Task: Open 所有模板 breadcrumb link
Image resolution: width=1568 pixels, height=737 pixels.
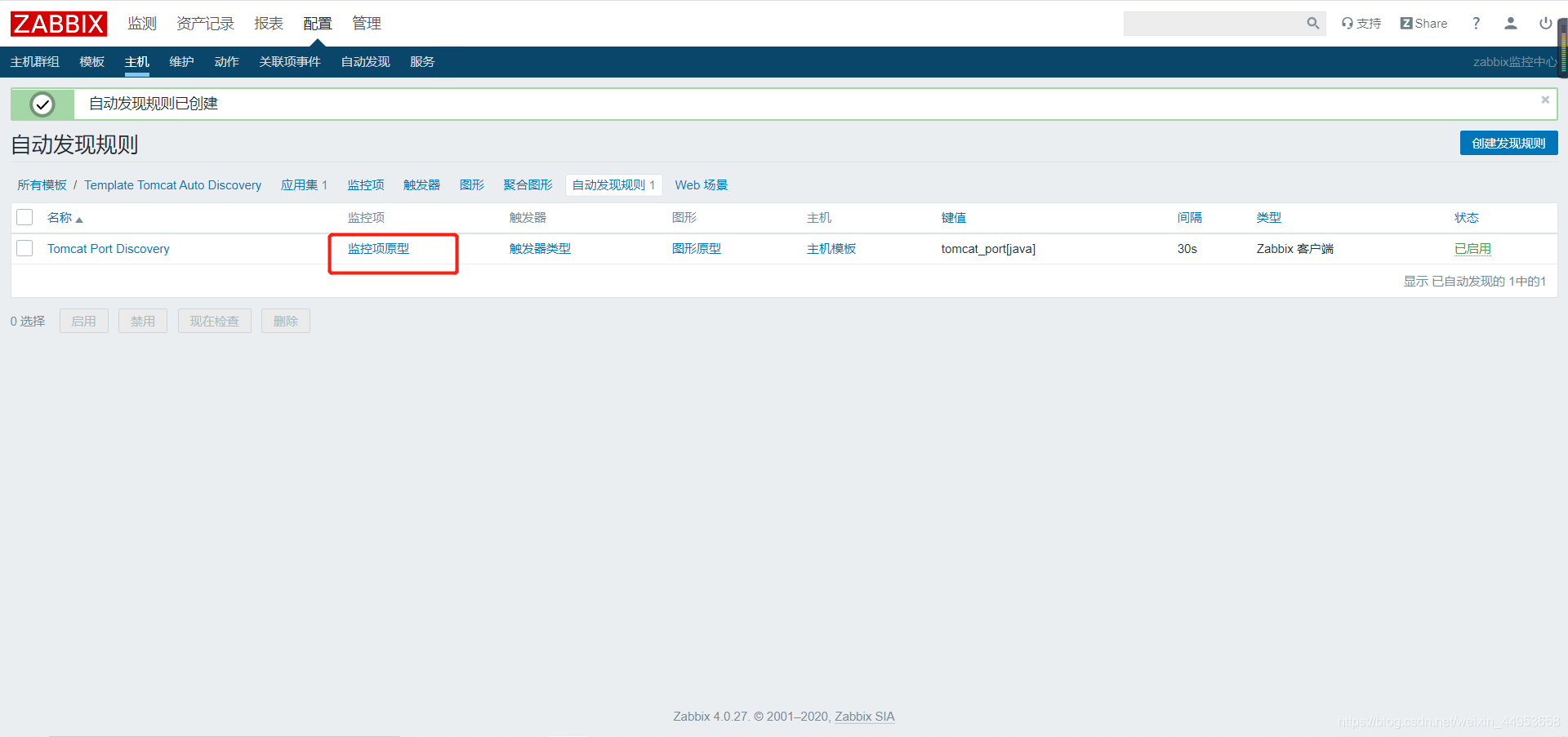Action: [x=42, y=185]
